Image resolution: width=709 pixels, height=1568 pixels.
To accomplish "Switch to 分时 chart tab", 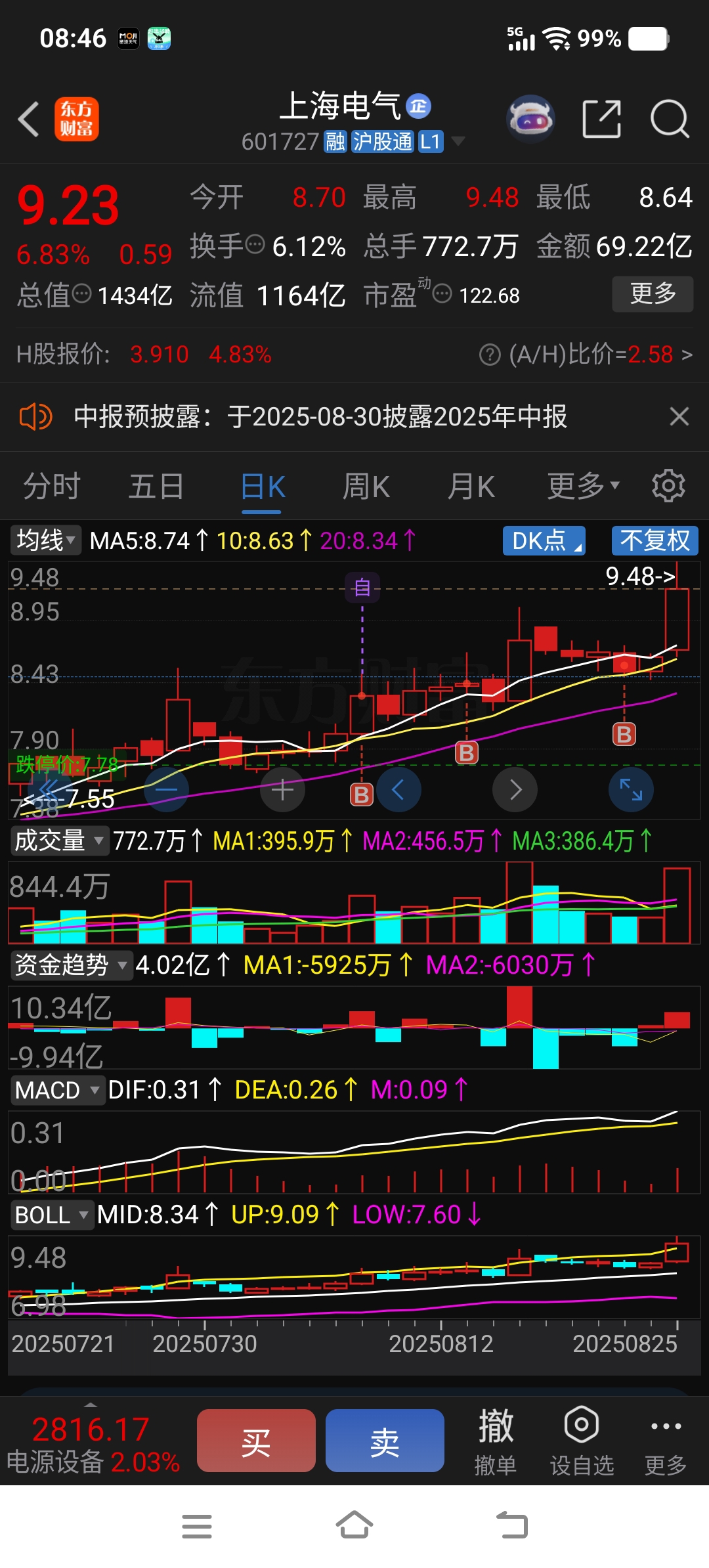I will (x=52, y=487).
